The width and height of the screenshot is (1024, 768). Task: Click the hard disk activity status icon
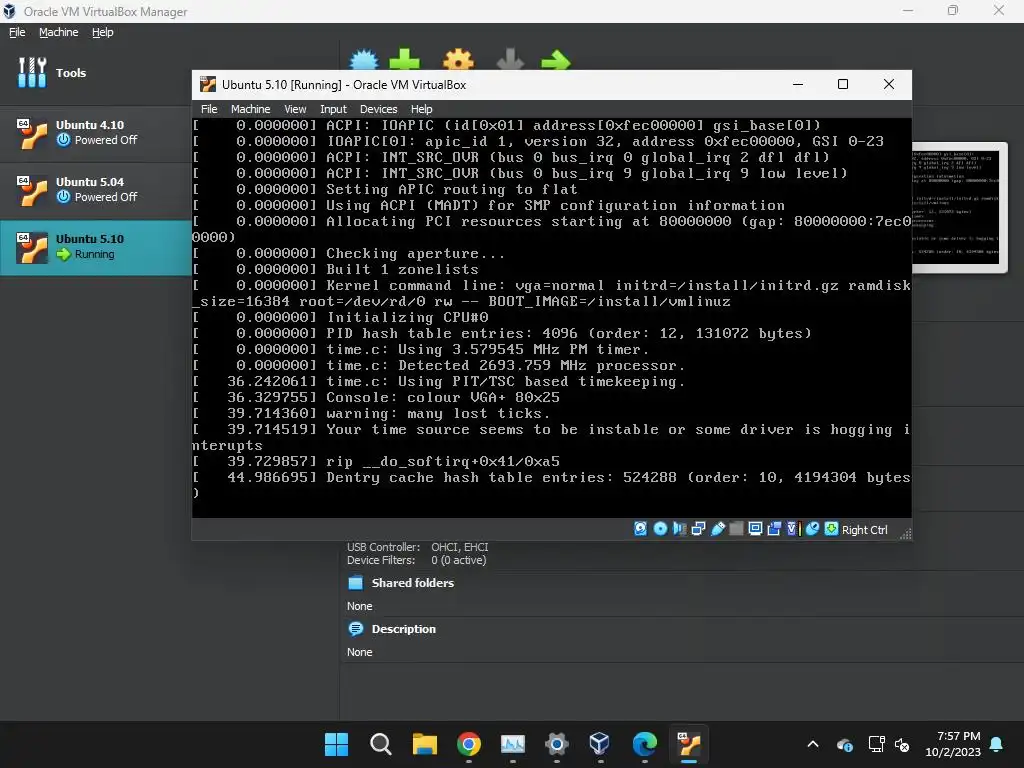(x=641, y=529)
